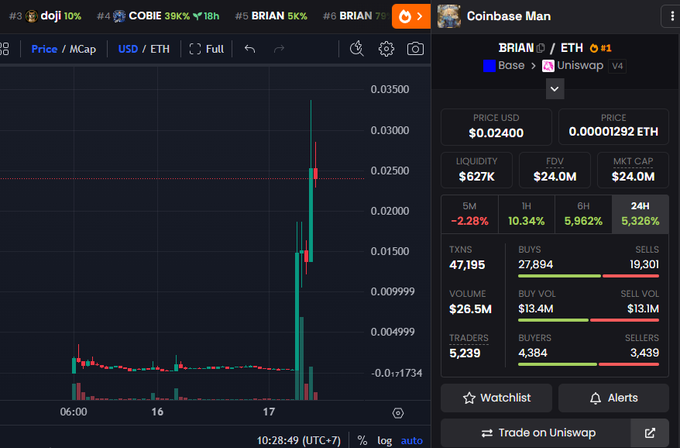Toggle log scale on chart

click(x=384, y=441)
